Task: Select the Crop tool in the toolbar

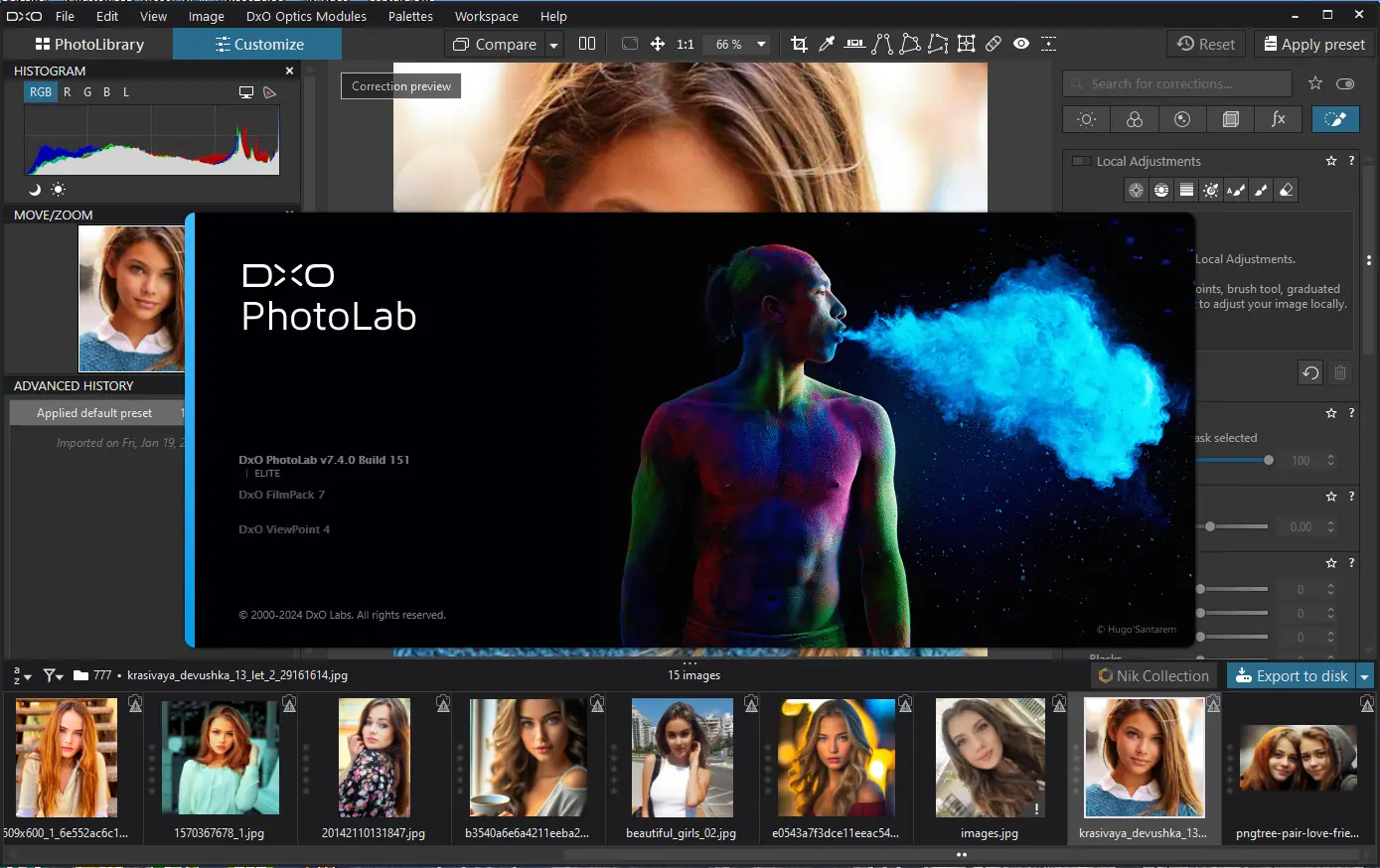Action: tap(799, 44)
